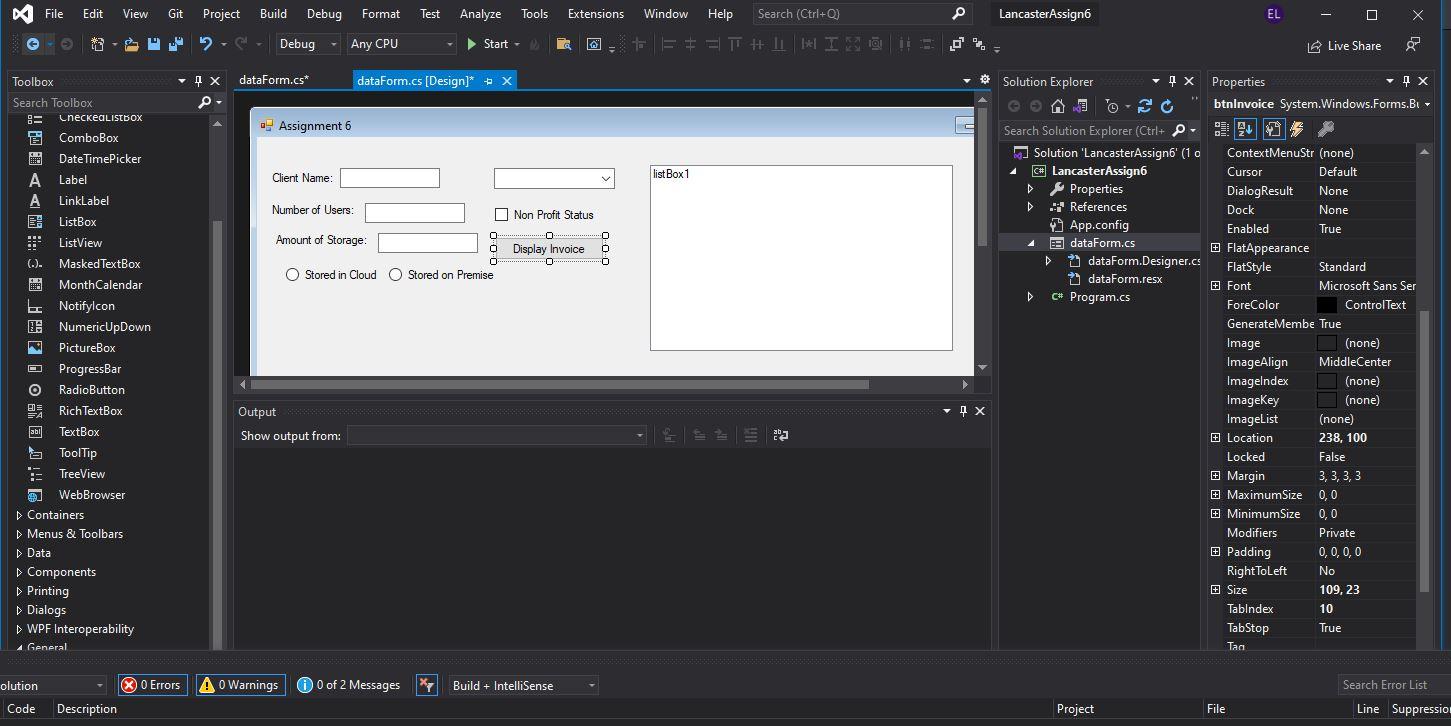The height and width of the screenshot is (726, 1451).
Task: Click the Solution Explorer Home icon
Action: [1057, 106]
